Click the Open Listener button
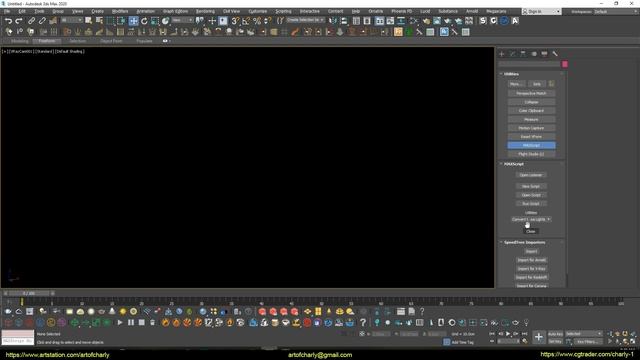640x360 pixels. pos(531,175)
